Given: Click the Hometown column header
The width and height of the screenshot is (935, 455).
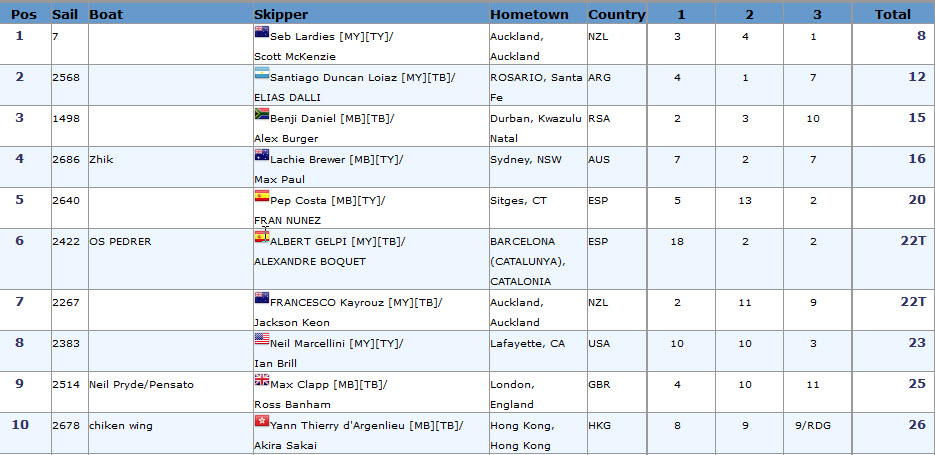Looking at the screenshot, I should [x=529, y=14].
